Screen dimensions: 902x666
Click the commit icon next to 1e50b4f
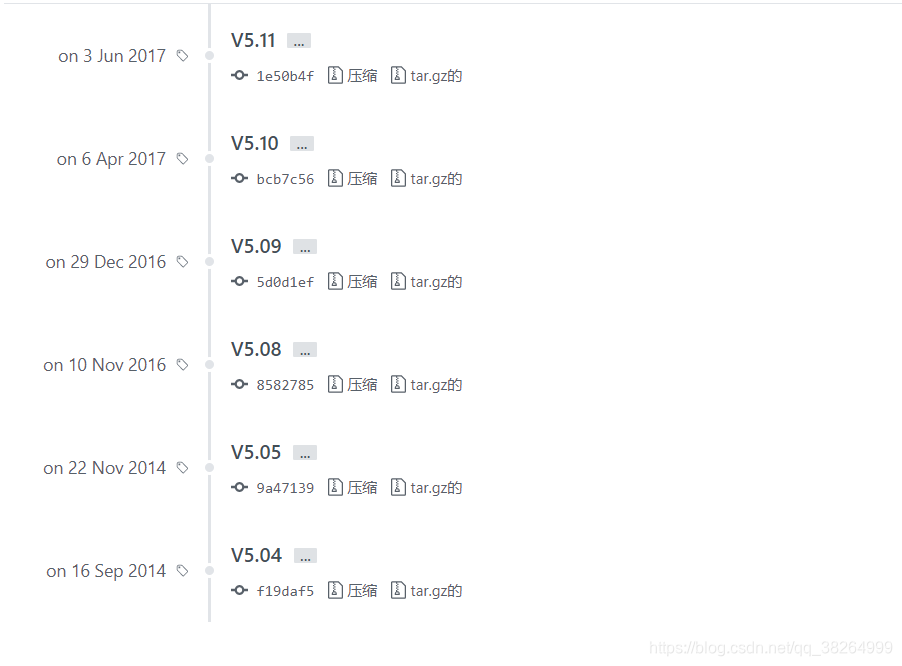pos(239,75)
